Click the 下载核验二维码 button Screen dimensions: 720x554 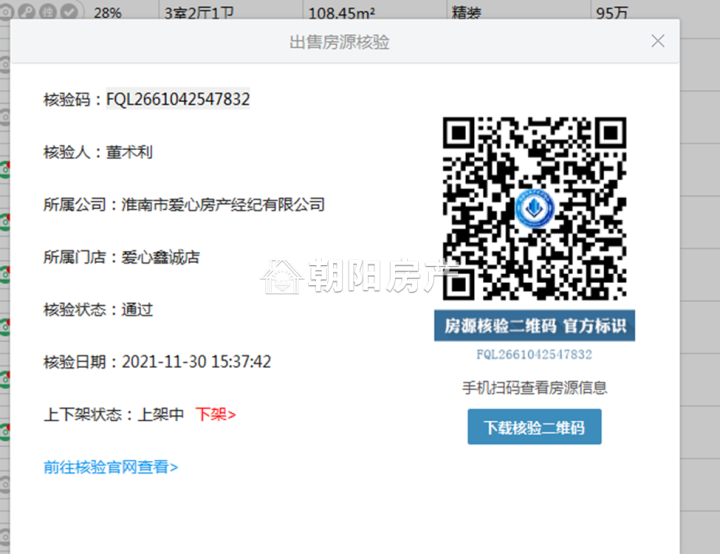(534, 427)
